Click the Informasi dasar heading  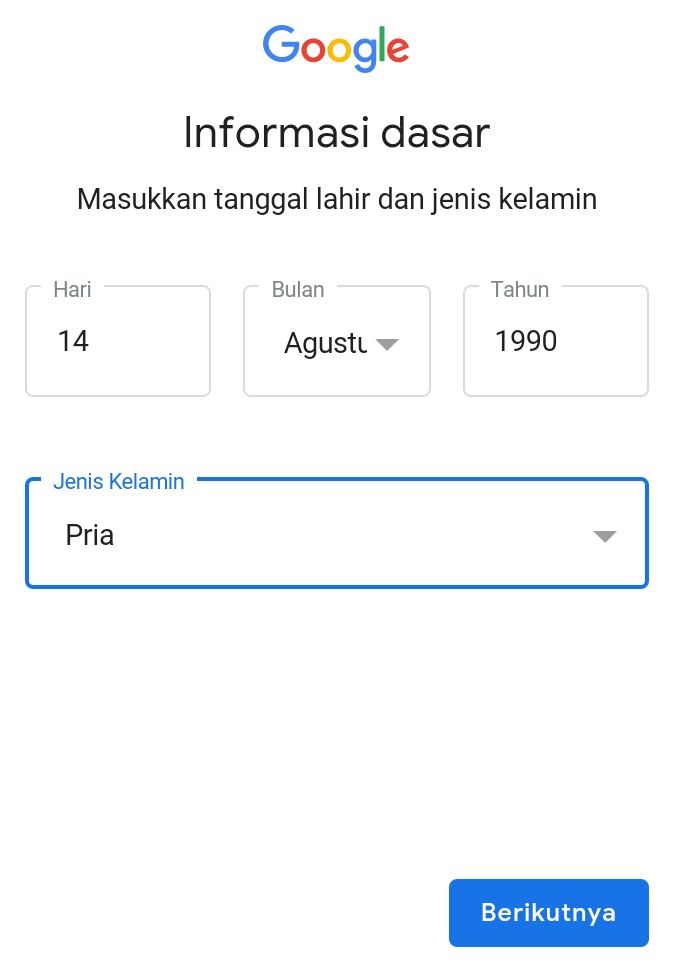[336, 132]
